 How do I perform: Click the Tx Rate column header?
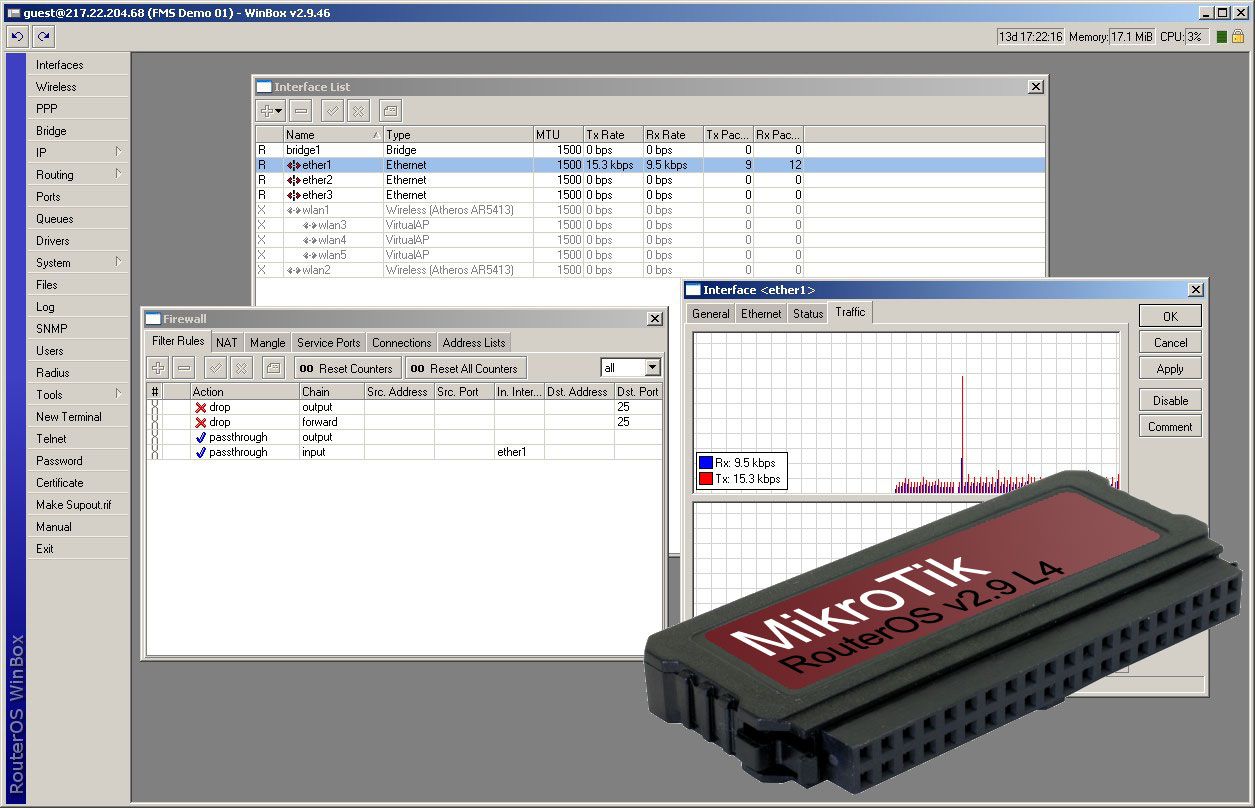coord(613,134)
